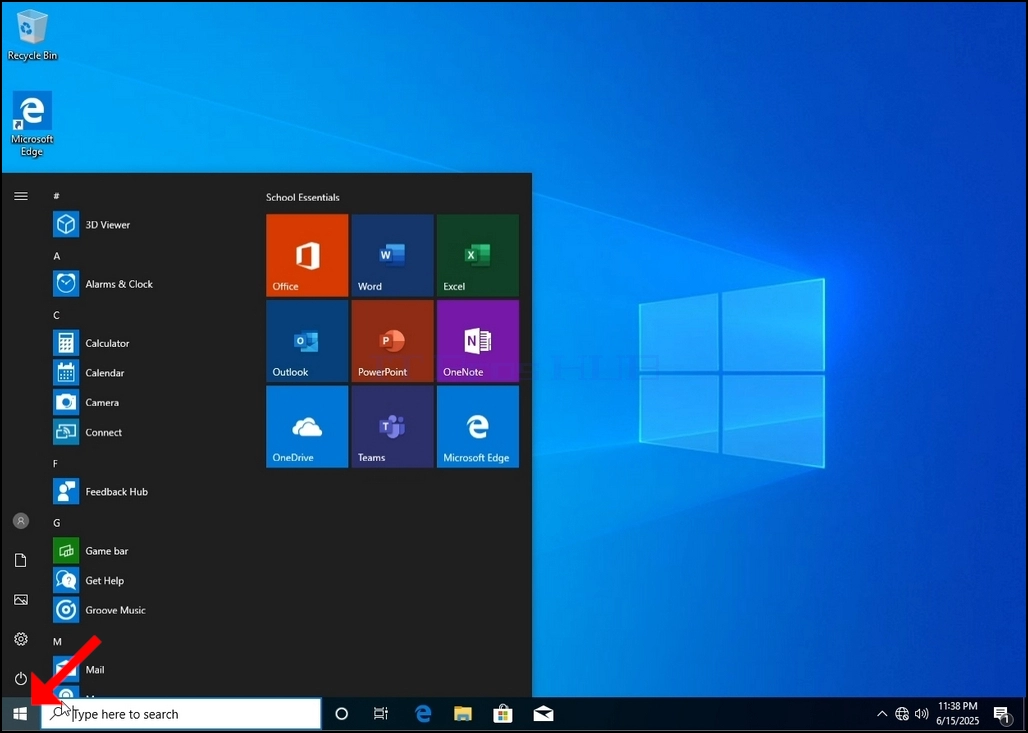Open the Recycle Bin desktop icon
This screenshot has height=733, width=1028.
[x=31, y=36]
